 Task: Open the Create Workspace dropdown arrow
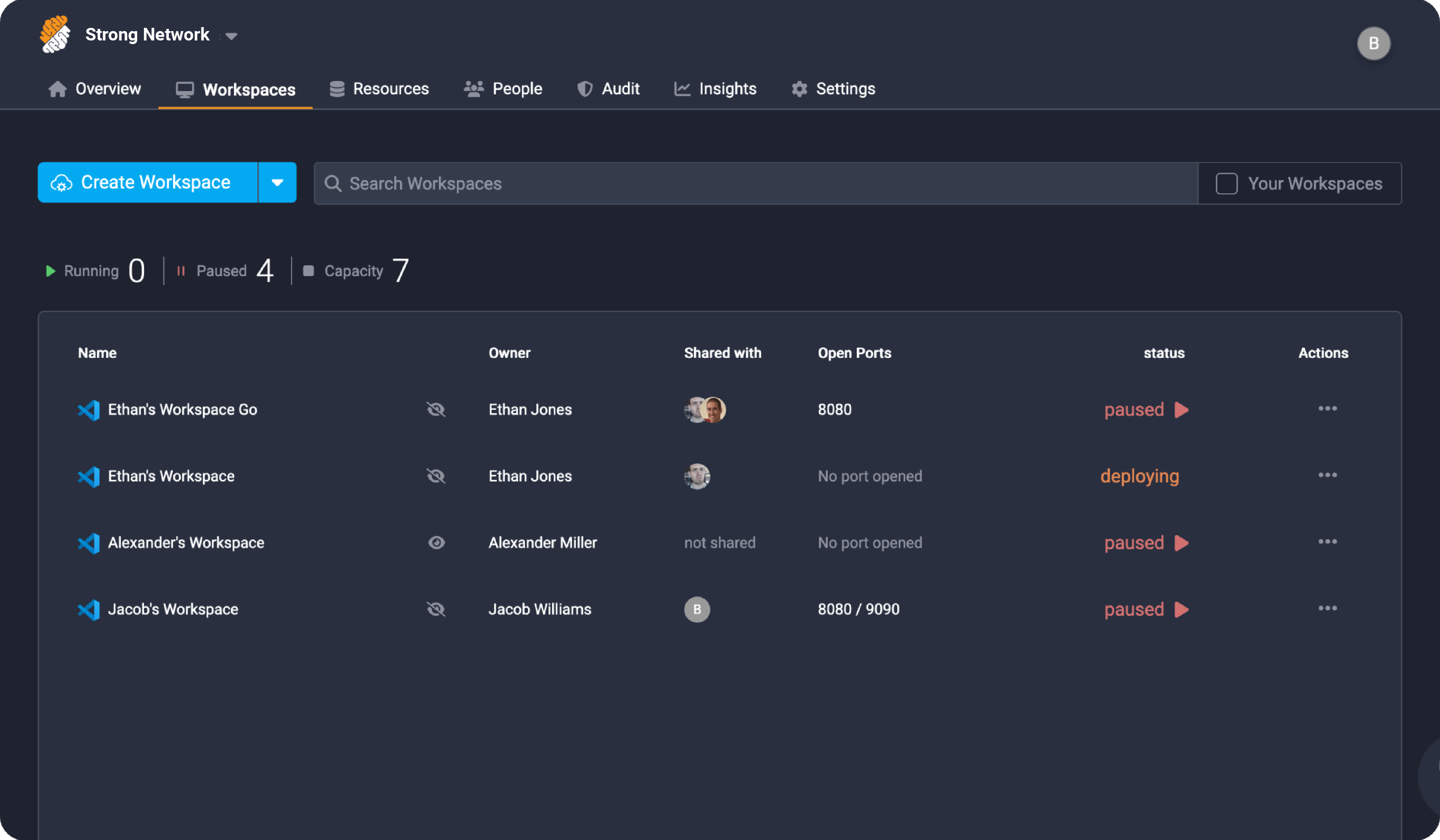277,182
